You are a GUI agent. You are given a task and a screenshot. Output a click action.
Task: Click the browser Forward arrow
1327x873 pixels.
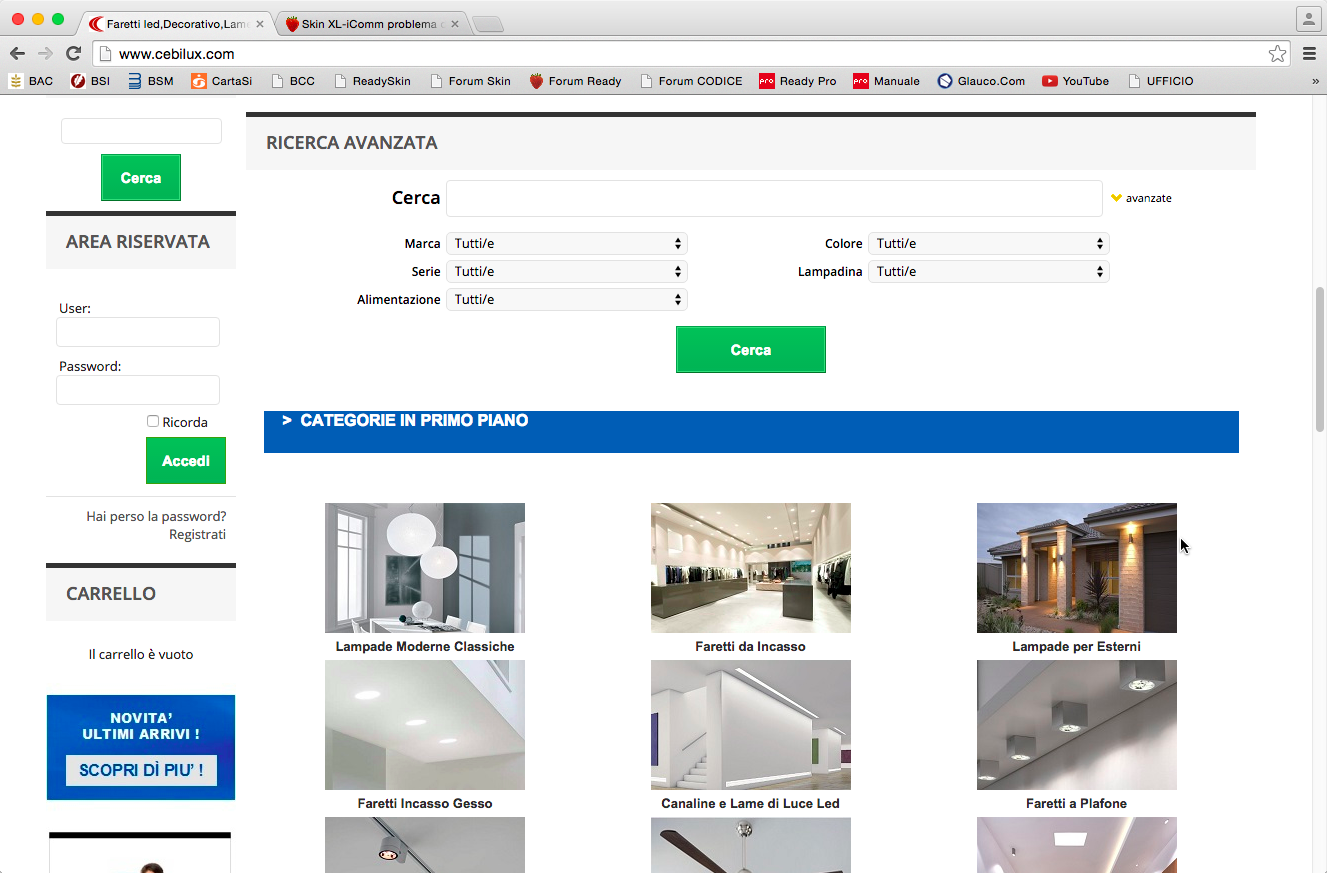click(45, 54)
